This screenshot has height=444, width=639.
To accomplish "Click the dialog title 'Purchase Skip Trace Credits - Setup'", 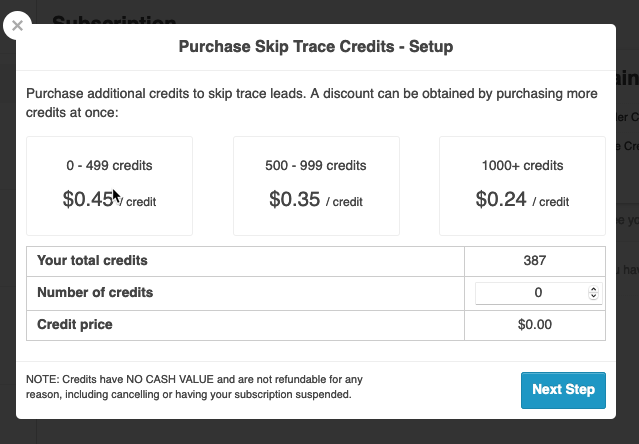I will (x=316, y=47).
